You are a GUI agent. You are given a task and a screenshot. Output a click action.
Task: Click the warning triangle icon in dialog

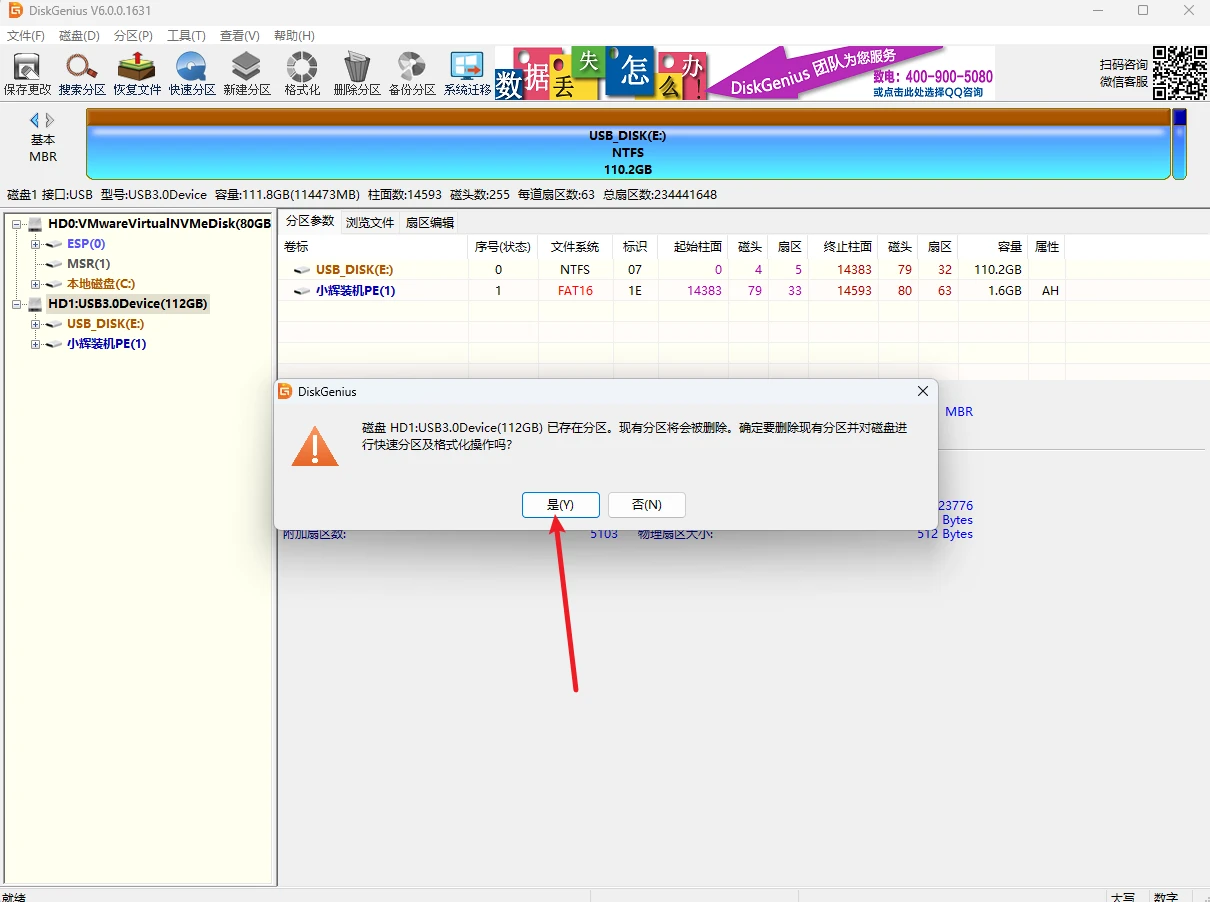coord(315,446)
